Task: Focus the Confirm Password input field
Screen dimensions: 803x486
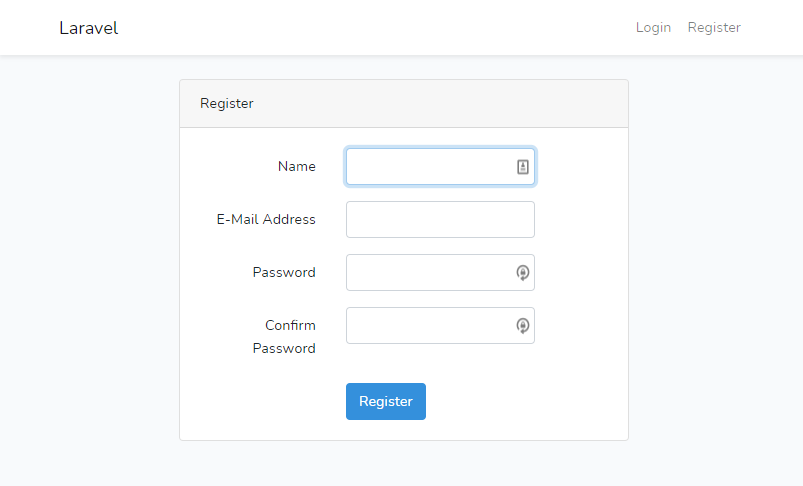Action: point(428,325)
